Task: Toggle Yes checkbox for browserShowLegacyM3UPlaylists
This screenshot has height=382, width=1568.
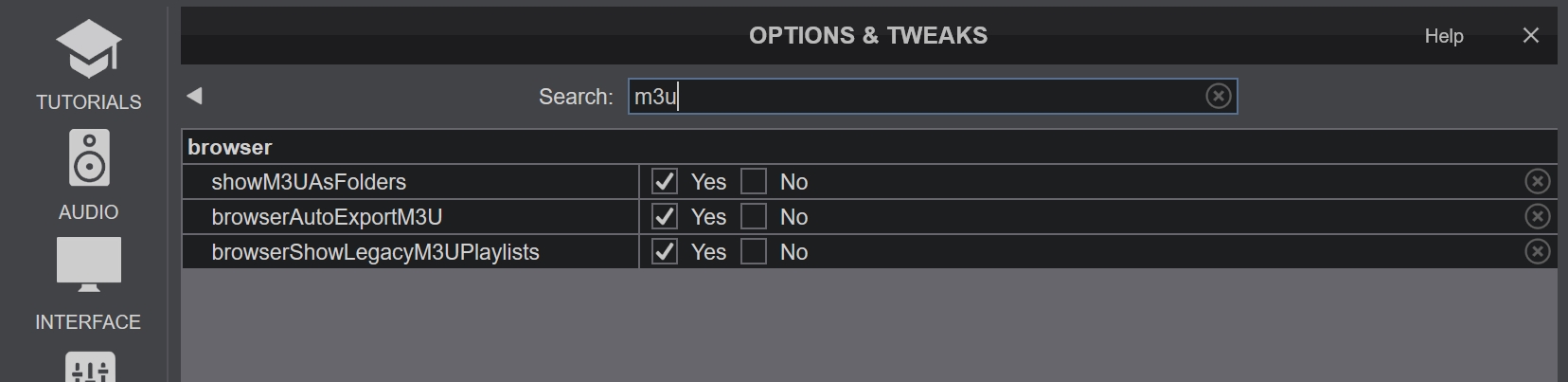Action: pyautogui.click(x=665, y=251)
